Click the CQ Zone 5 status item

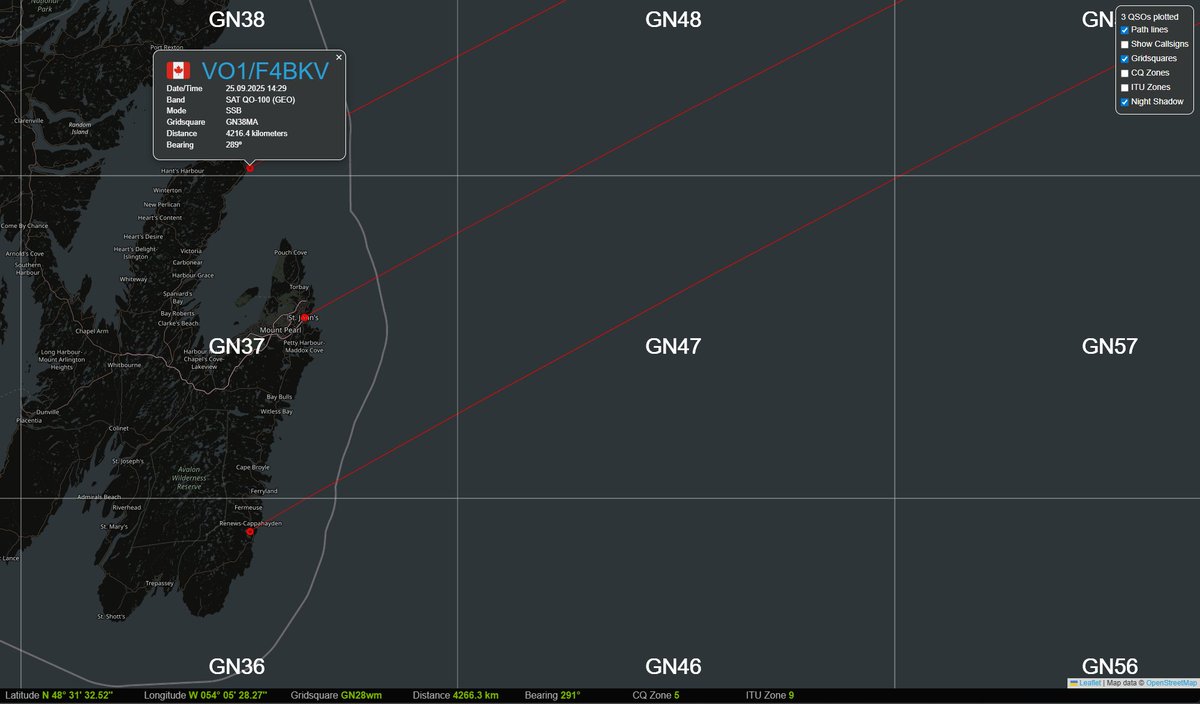(657, 693)
